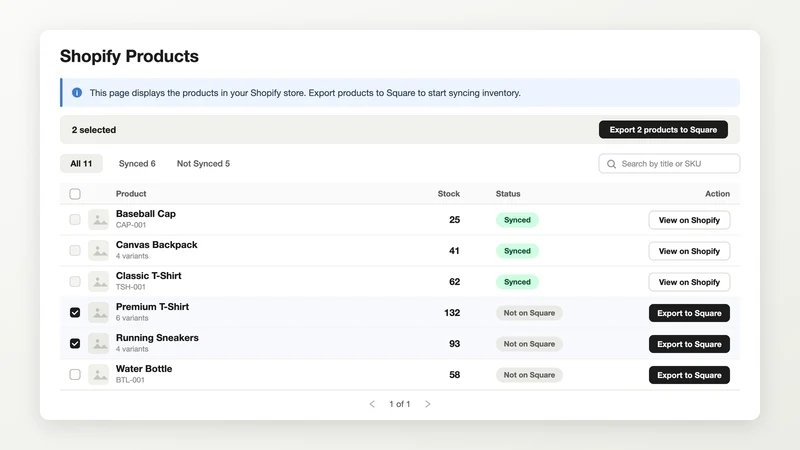Click Export 2 products to Square
Image resolution: width=800 pixels, height=450 pixels.
pyautogui.click(x=663, y=130)
